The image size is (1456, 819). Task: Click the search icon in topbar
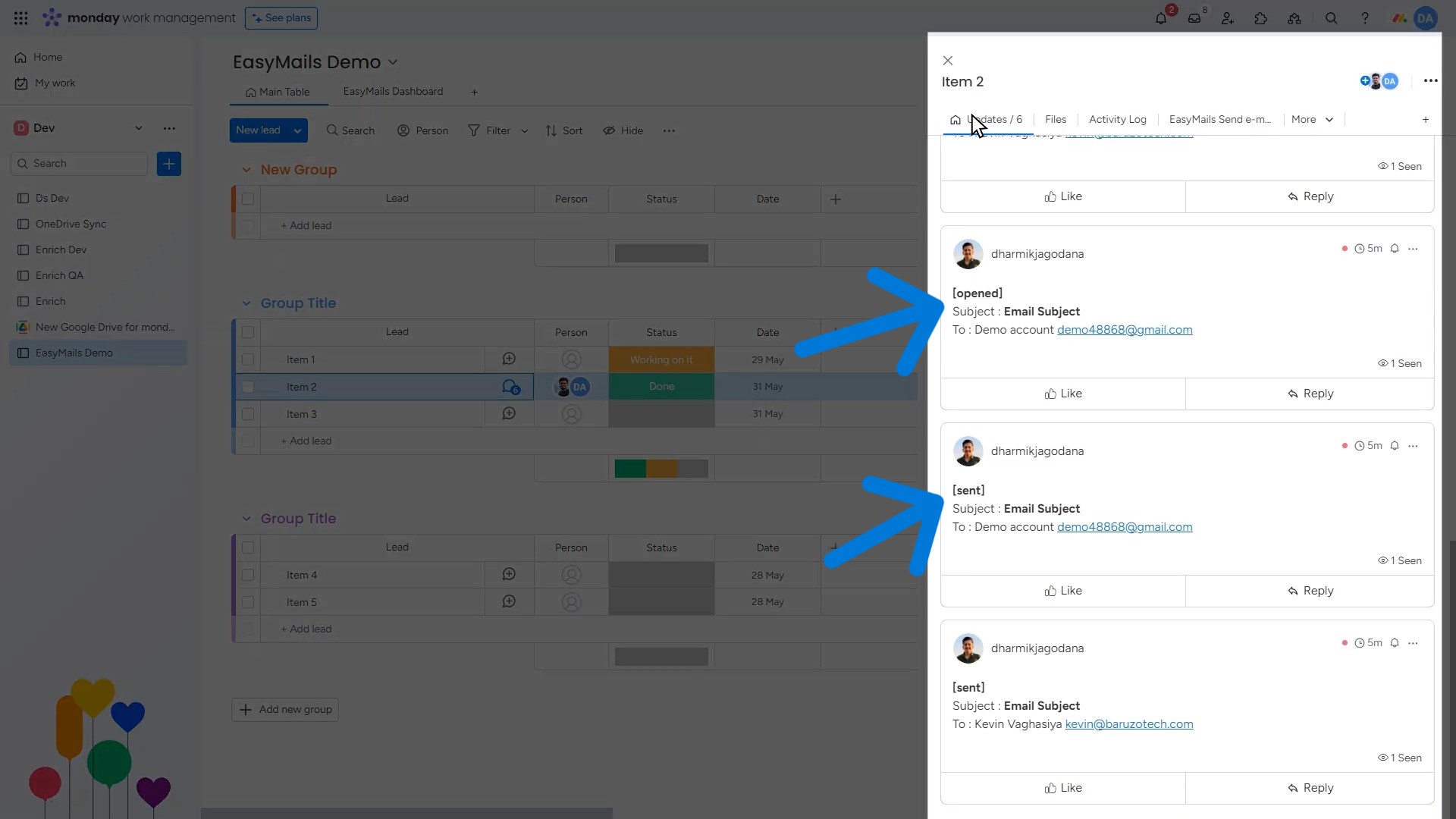coord(1330,18)
